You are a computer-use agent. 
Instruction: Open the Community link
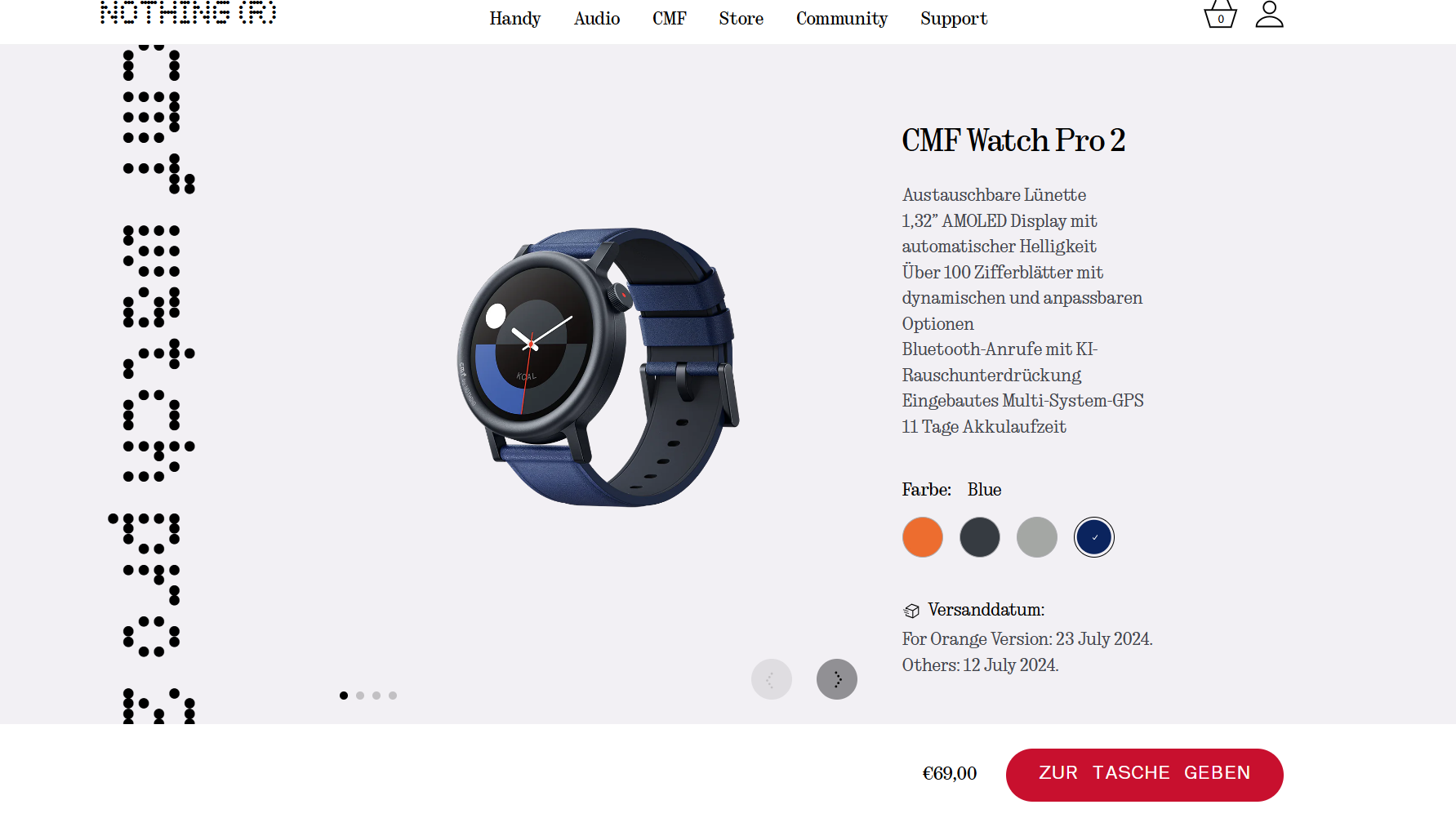pos(842,19)
